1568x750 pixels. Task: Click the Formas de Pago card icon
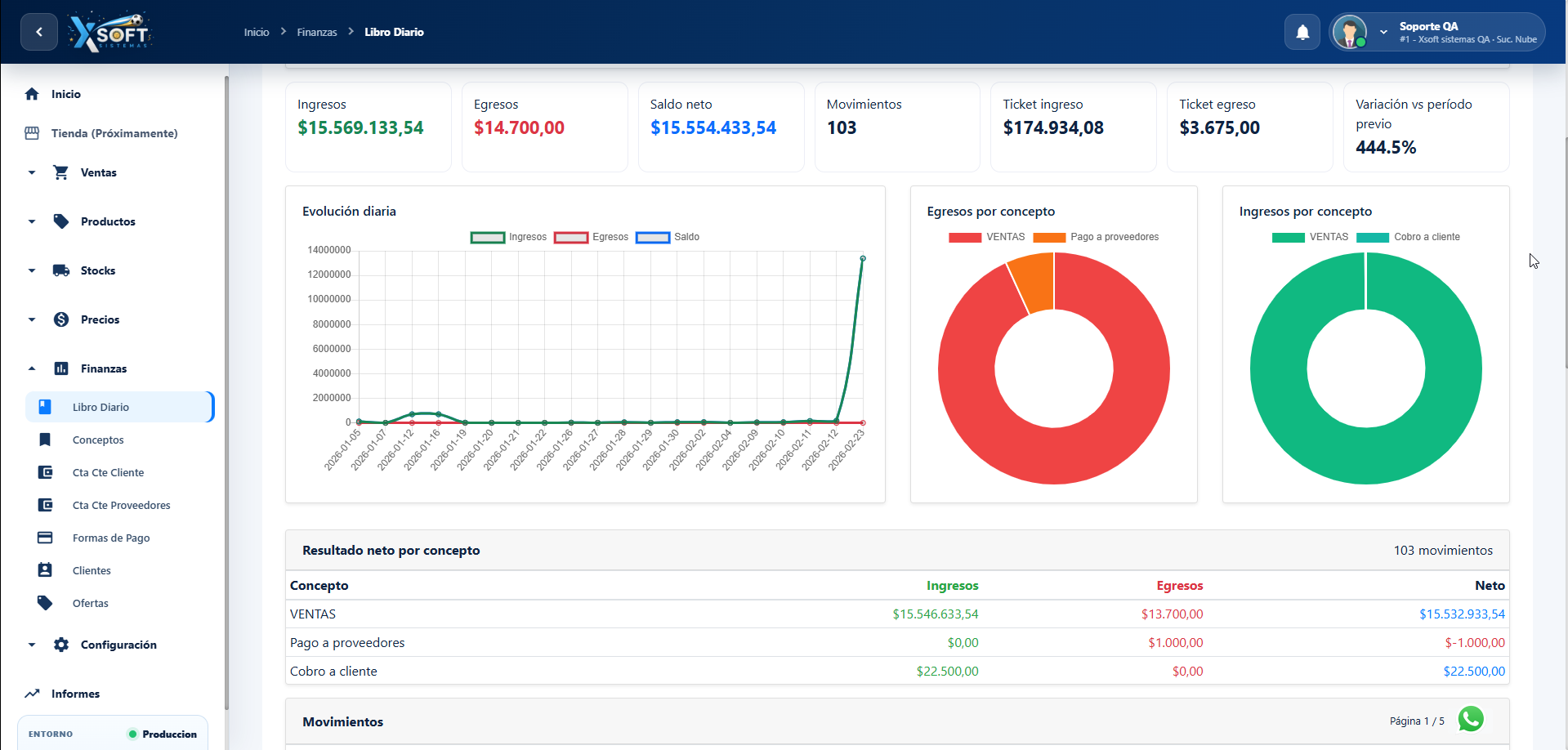45,538
